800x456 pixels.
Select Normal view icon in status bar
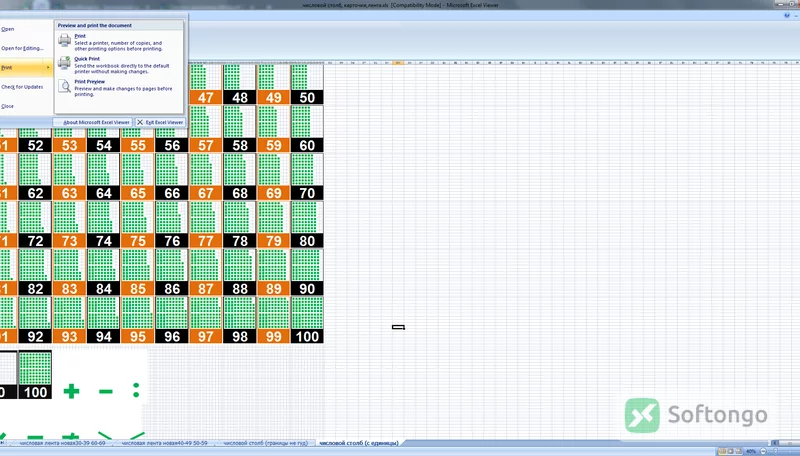coord(721,451)
